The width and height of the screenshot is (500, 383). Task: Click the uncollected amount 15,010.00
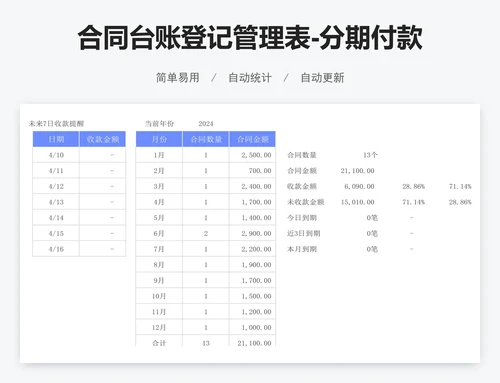pyautogui.click(x=358, y=202)
